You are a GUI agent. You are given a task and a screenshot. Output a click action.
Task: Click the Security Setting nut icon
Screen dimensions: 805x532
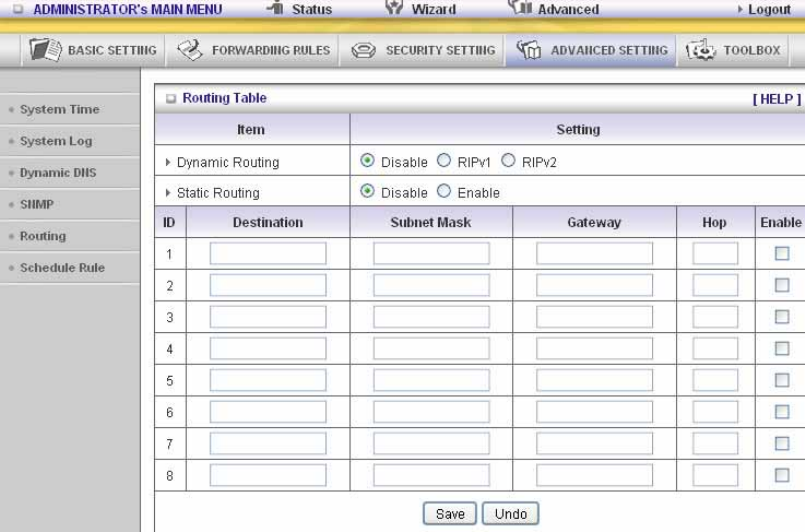click(363, 50)
